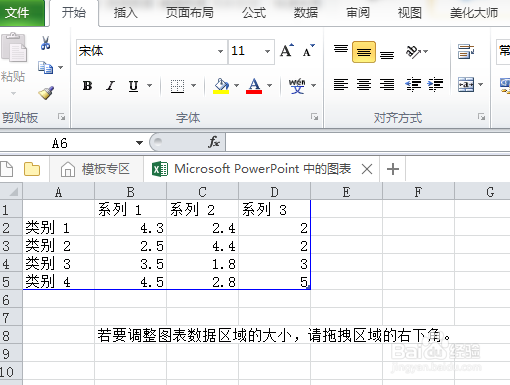Apply red font color

pos(254,86)
